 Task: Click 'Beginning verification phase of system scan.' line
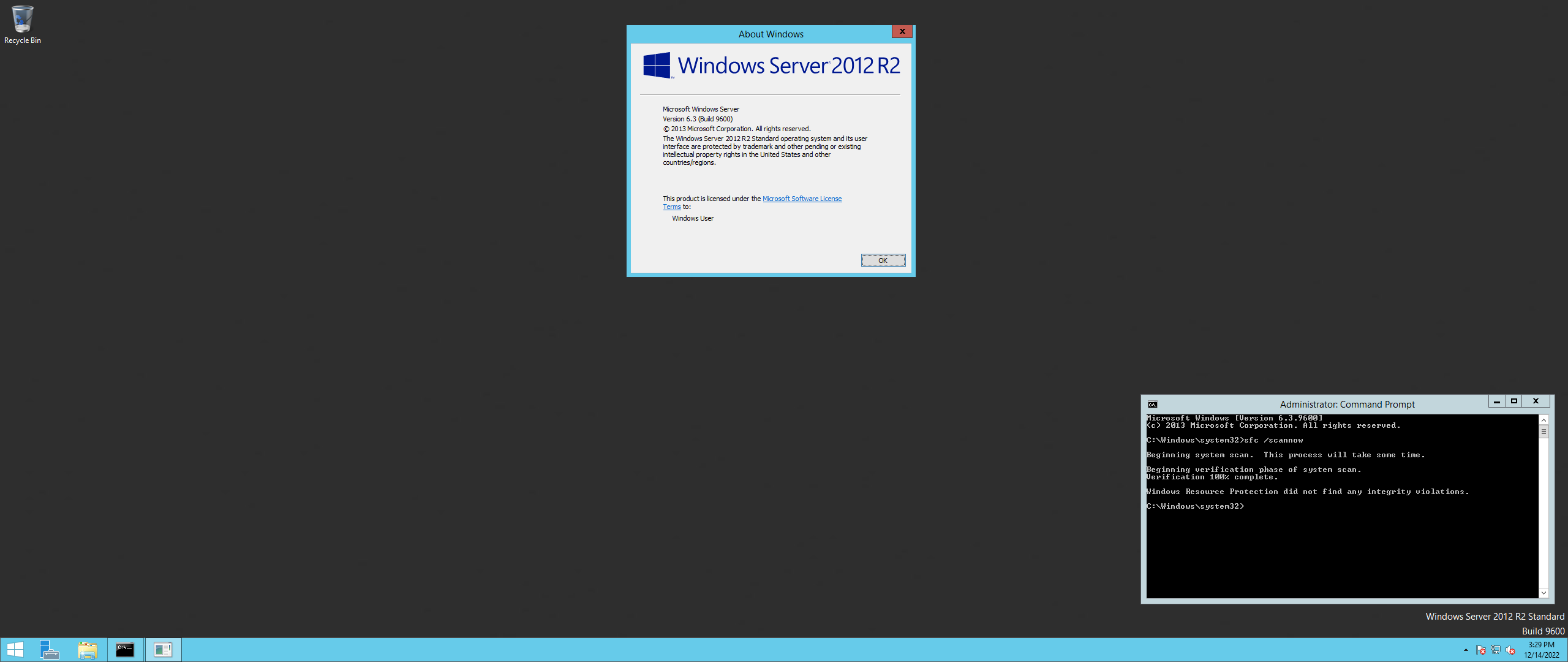pos(1254,470)
